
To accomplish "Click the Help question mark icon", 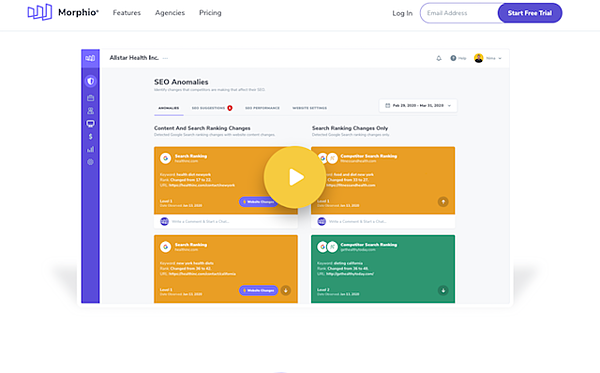I will (x=453, y=58).
